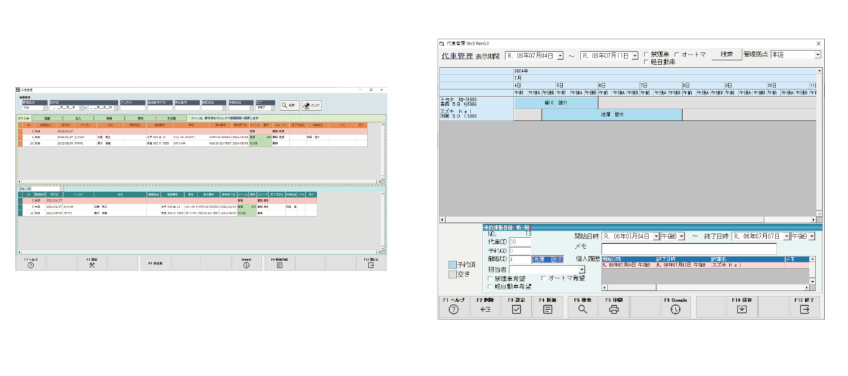Click the F6 印刷 printer icon
The width and height of the screenshot is (848, 376).
pyautogui.click(x=614, y=309)
